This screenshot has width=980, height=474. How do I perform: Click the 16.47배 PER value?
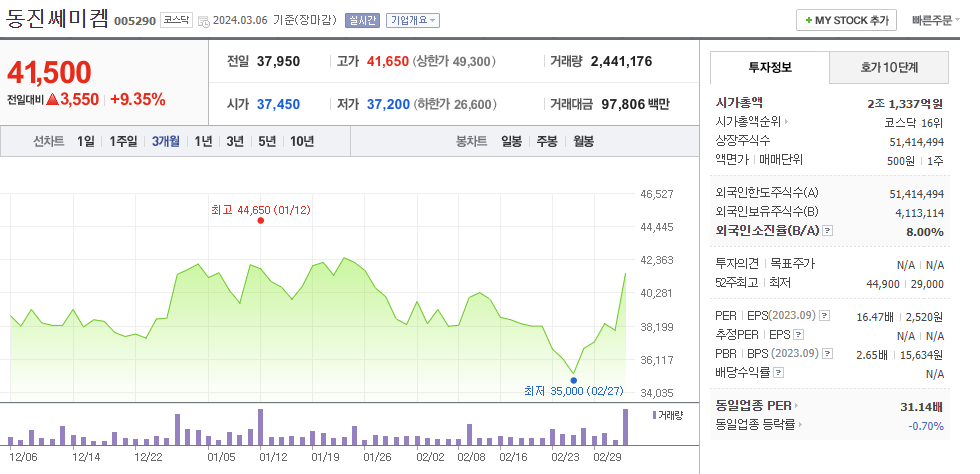click(x=875, y=317)
